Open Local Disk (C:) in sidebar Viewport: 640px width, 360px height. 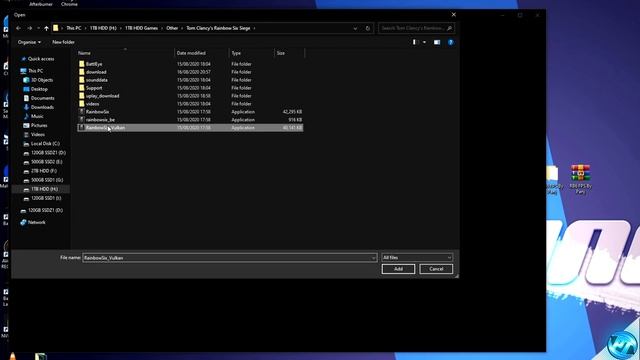(45, 144)
